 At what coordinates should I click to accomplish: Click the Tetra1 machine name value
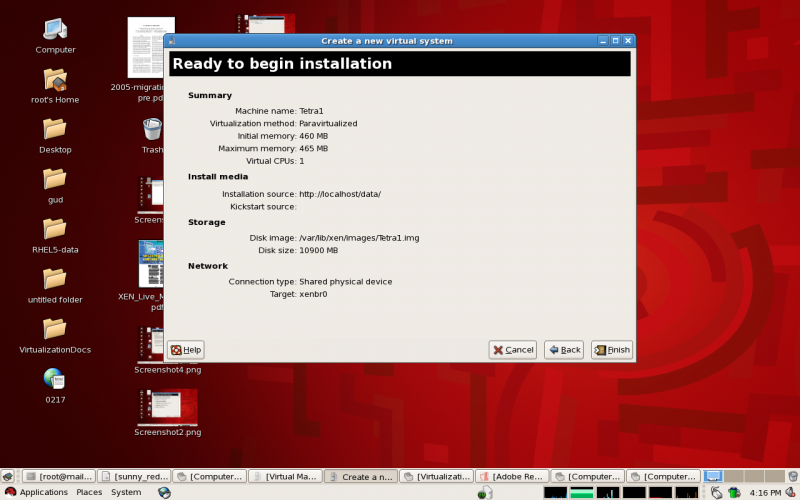(x=311, y=111)
